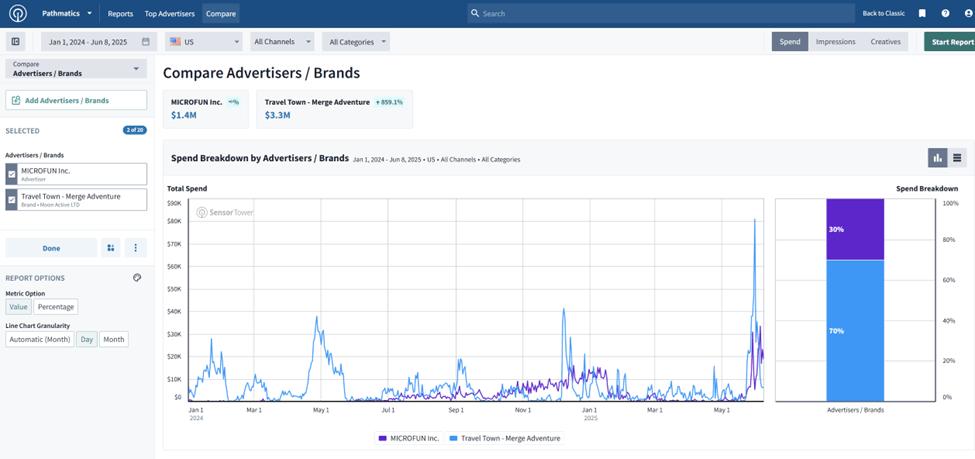
Task: Switch to bar chart view
Action: pos(937,158)
